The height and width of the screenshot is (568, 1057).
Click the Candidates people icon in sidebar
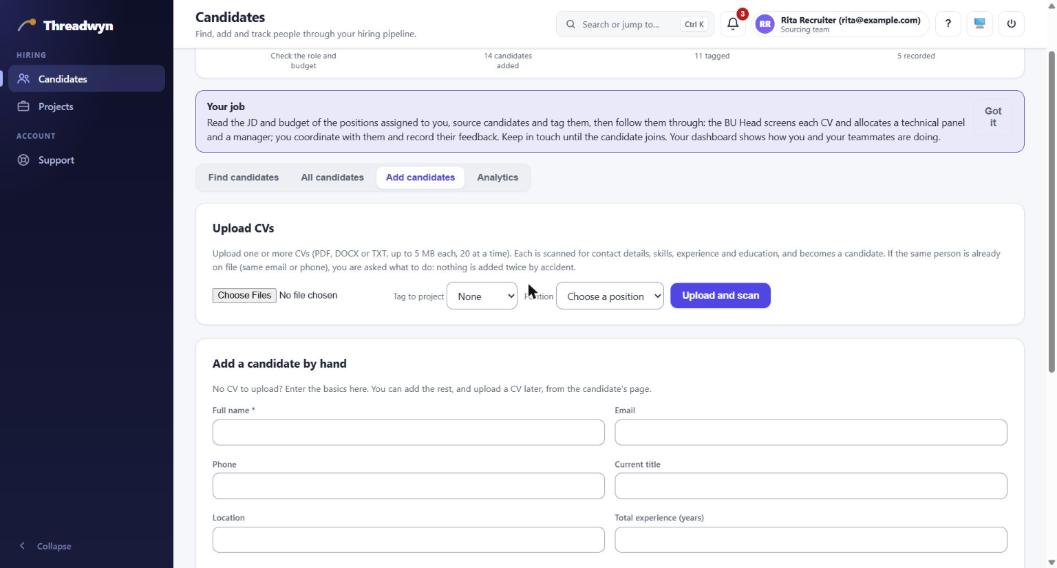24,79
